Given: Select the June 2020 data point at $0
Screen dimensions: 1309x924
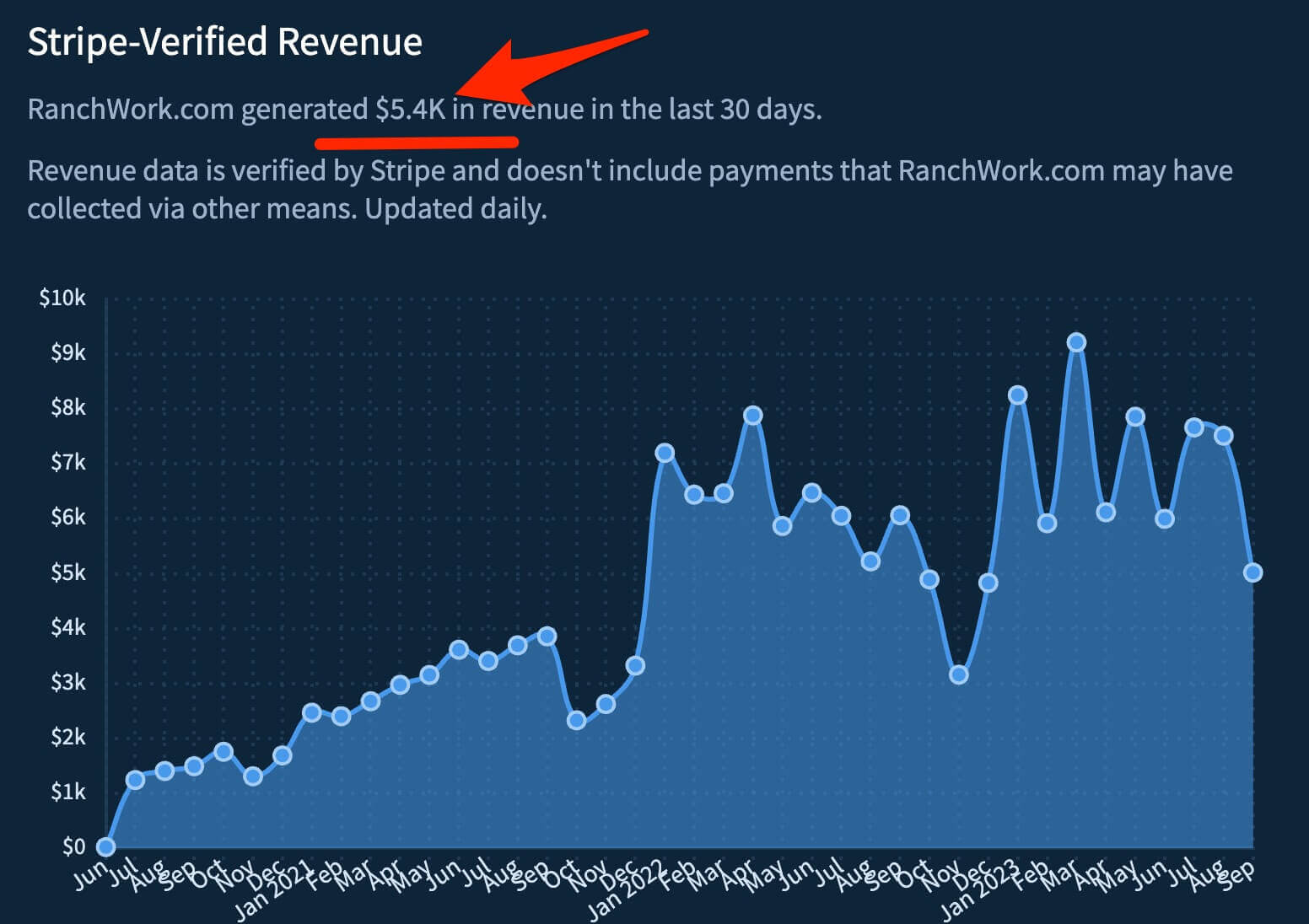Looking at the screenshot, I should tap(105, 846).
